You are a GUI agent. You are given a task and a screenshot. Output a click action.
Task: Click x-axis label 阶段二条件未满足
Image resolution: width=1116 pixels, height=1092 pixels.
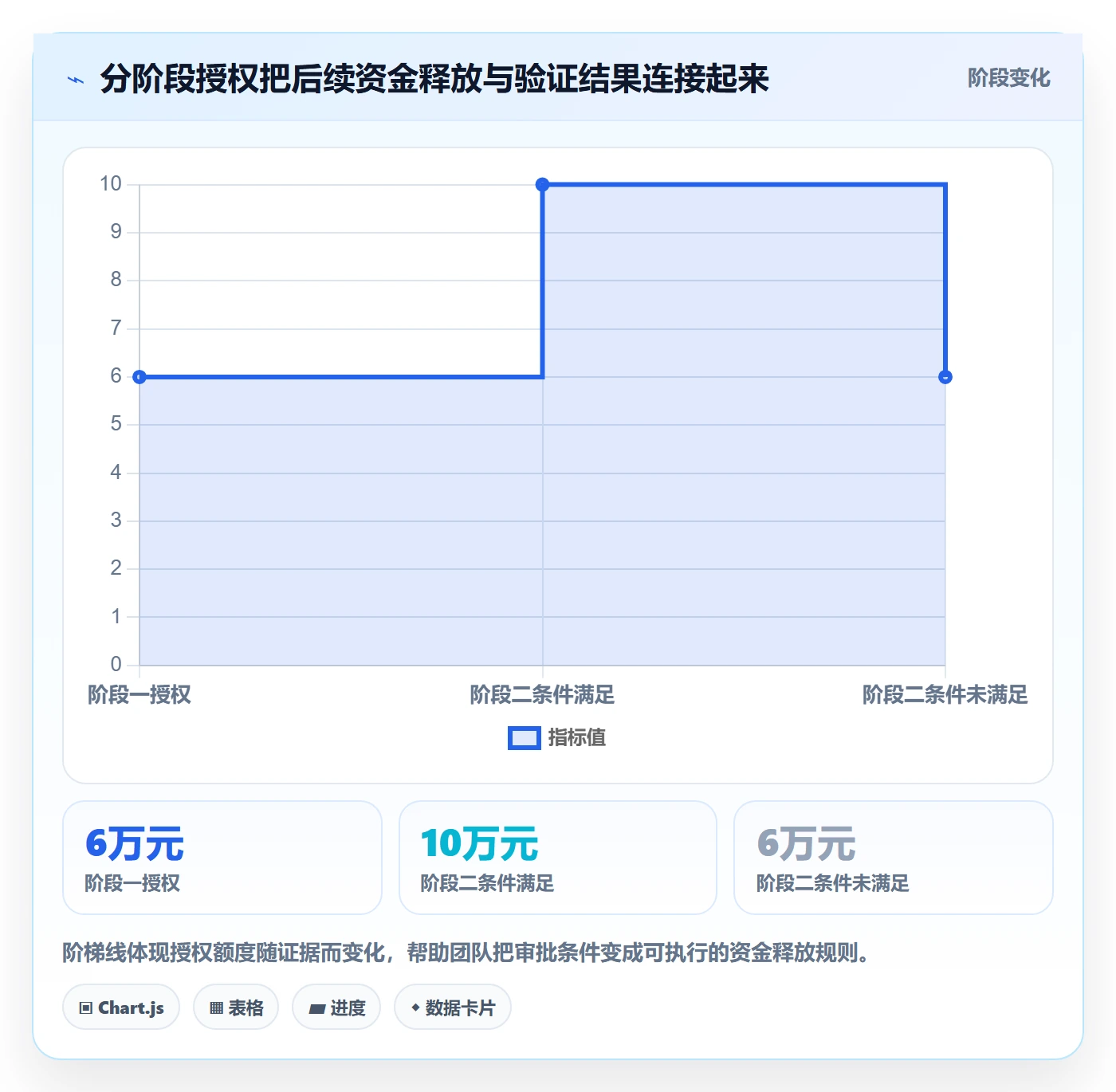(945, 695)
